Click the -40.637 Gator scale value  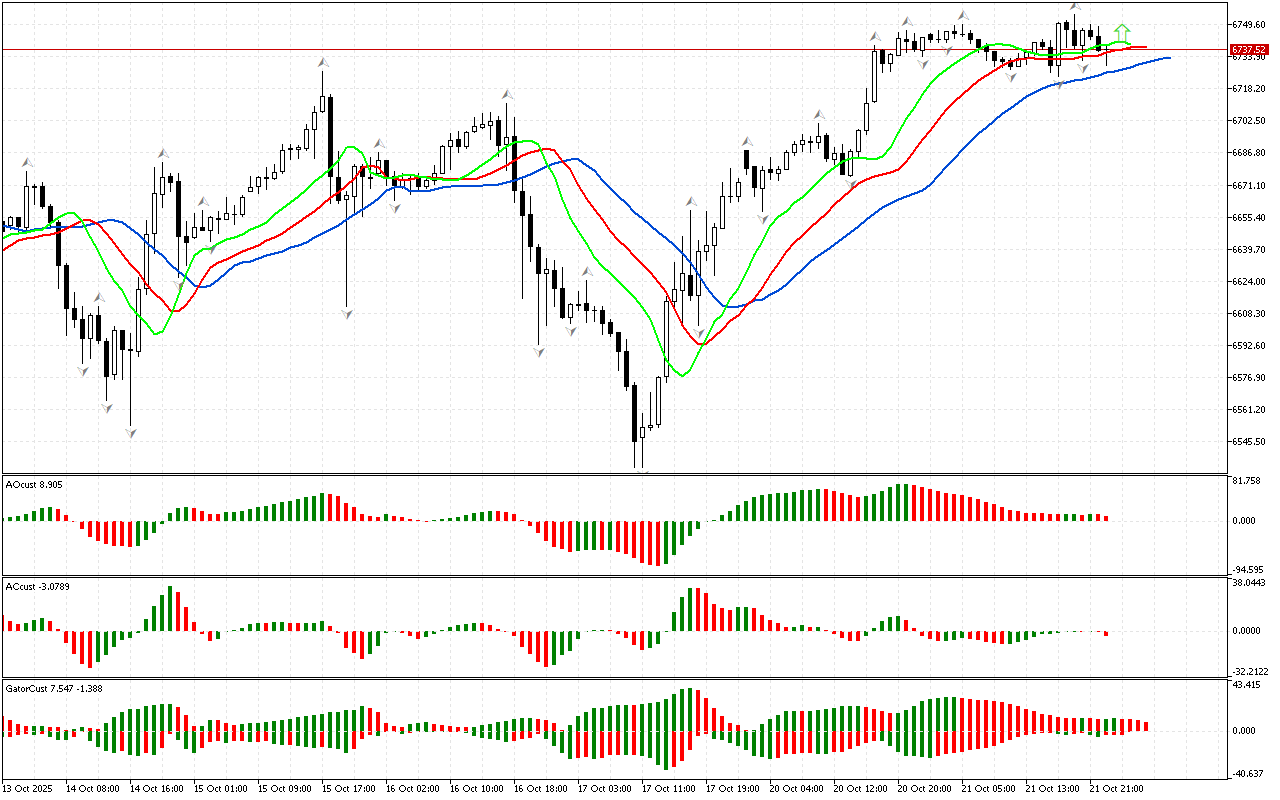click(x=1248, y=773)
